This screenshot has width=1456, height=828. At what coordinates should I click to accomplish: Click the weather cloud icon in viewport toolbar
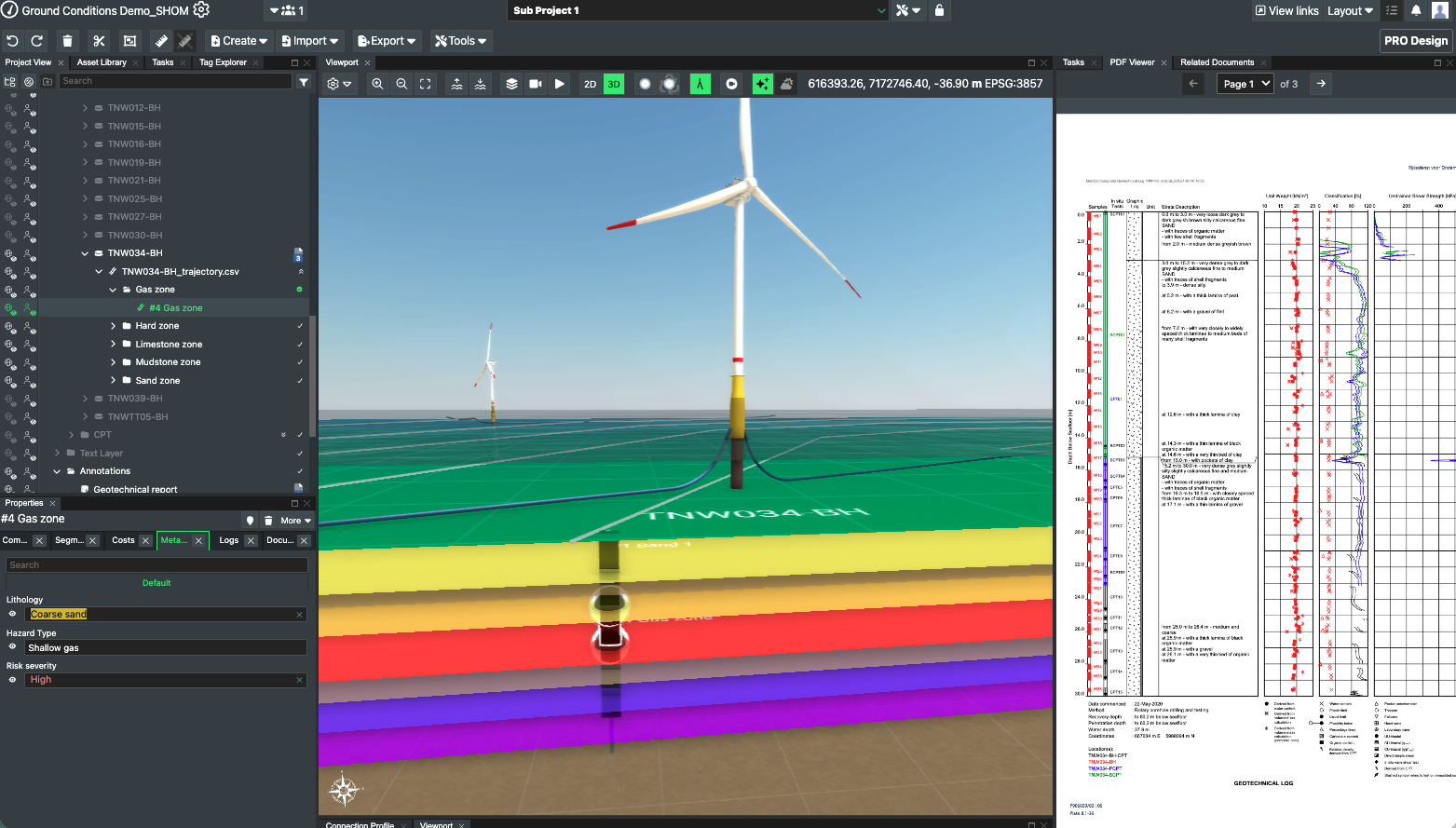(787, 84)
